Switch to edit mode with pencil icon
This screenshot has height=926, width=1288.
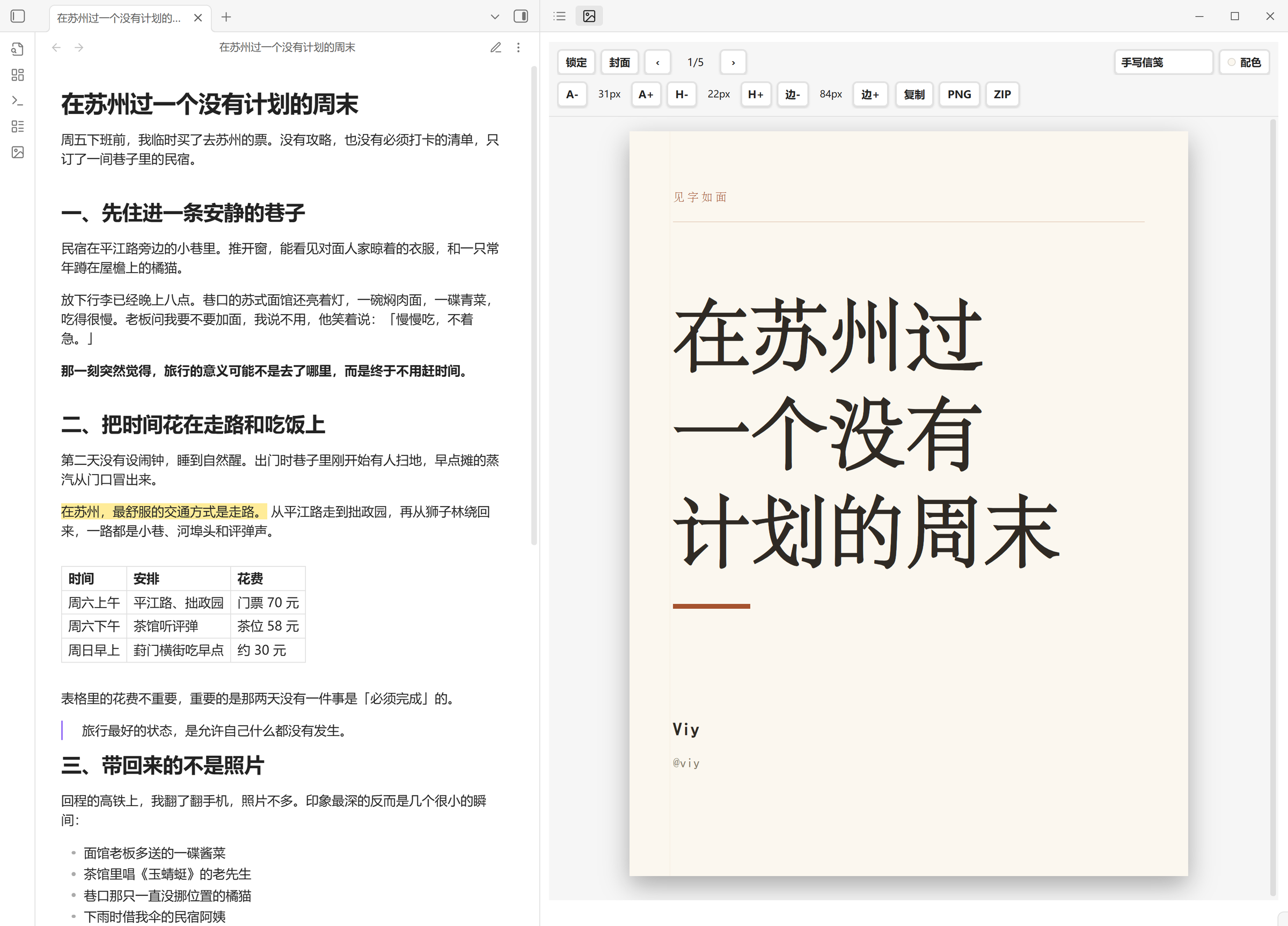496,48
